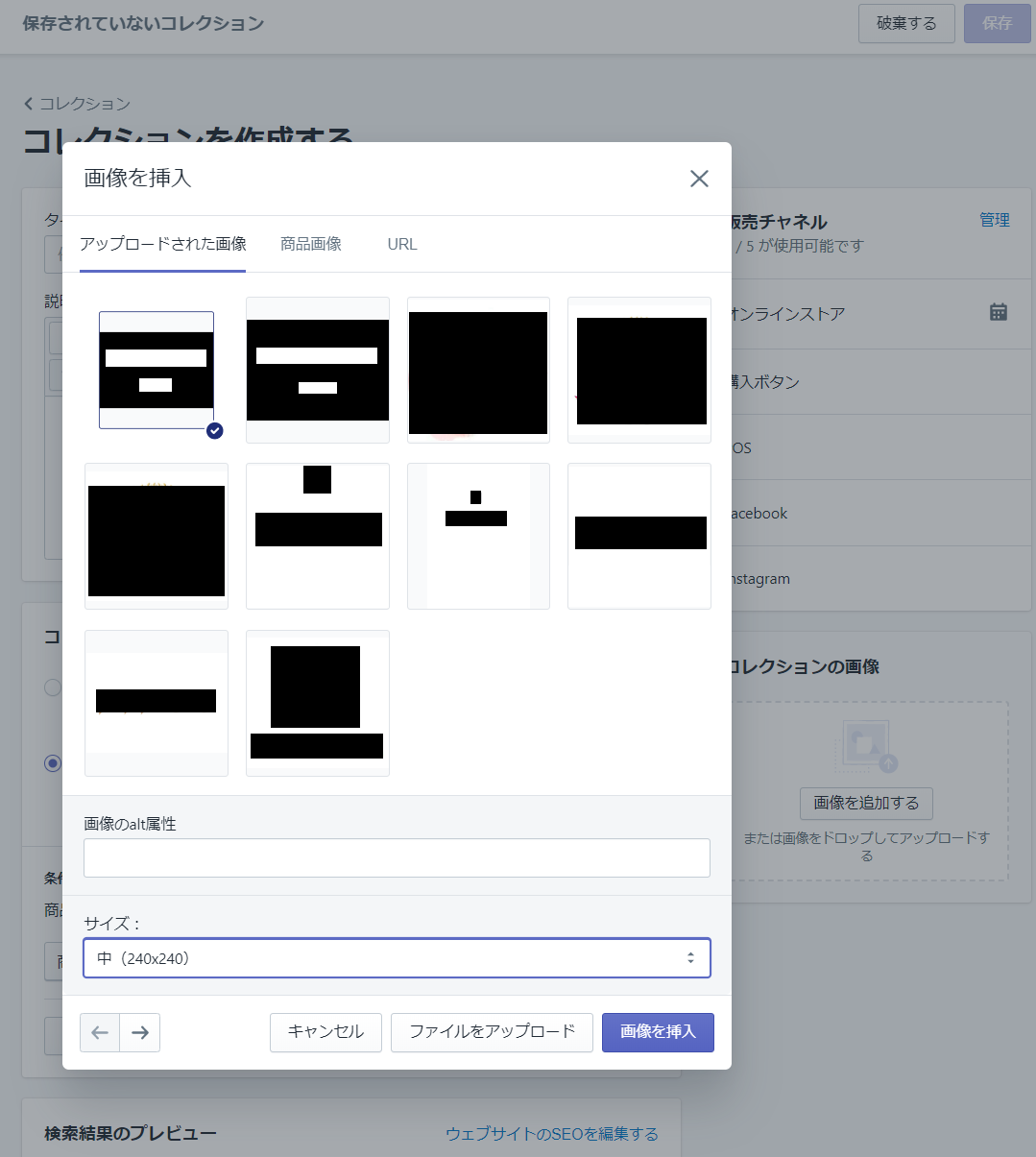Select the checked first uploaded image thumbnail
Viewport: 1036px width, 1157px height.
pyautogui.click(x=157, y=370)
